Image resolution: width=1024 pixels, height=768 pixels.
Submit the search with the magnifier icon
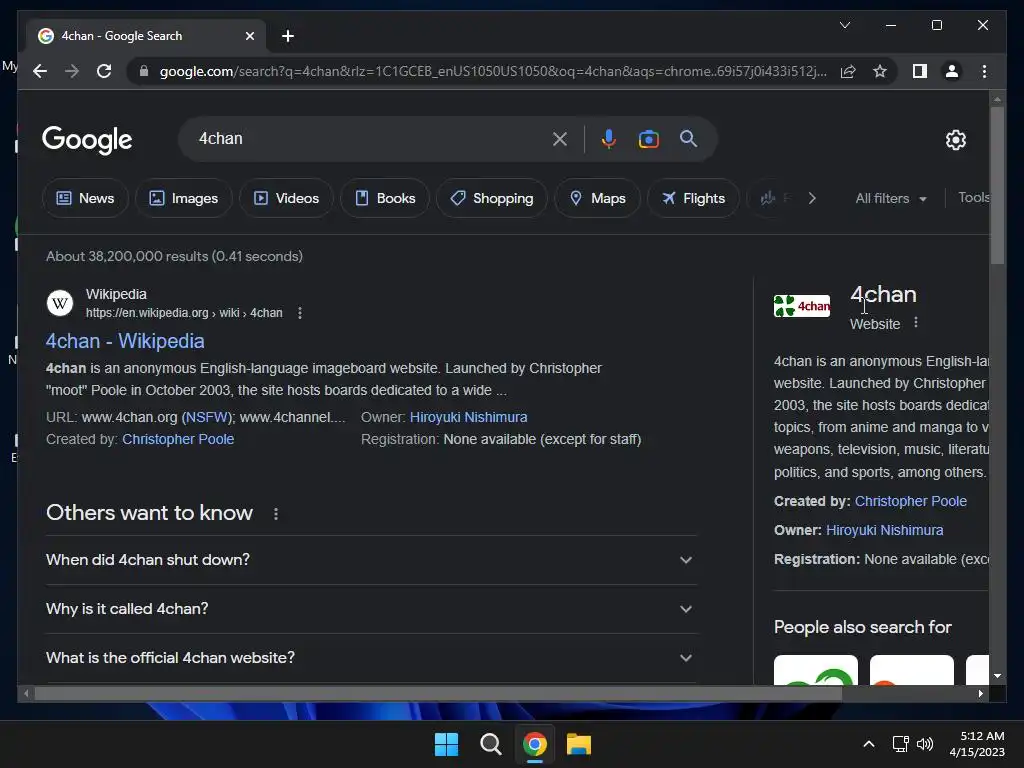(688, 138)
